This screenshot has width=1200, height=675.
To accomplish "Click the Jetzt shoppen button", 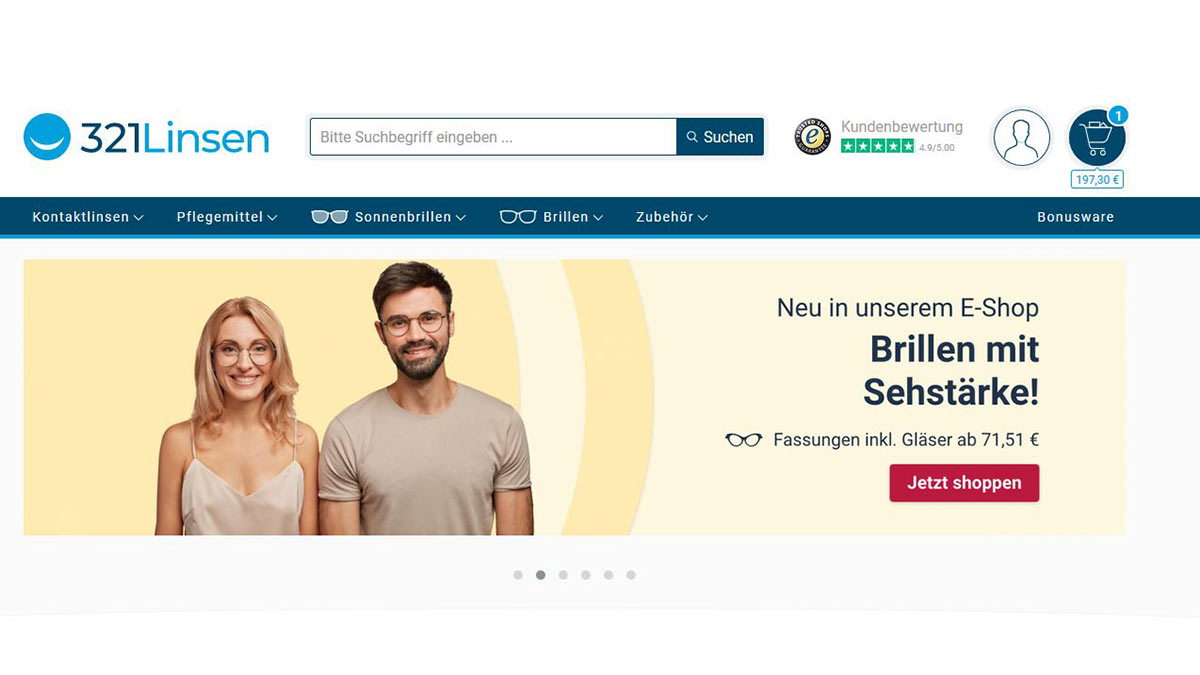I will coord(964,483).
